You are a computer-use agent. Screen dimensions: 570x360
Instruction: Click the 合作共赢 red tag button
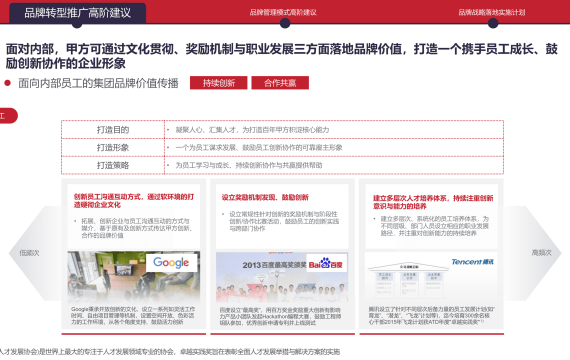pyautogui.click(x=280, y=83)
